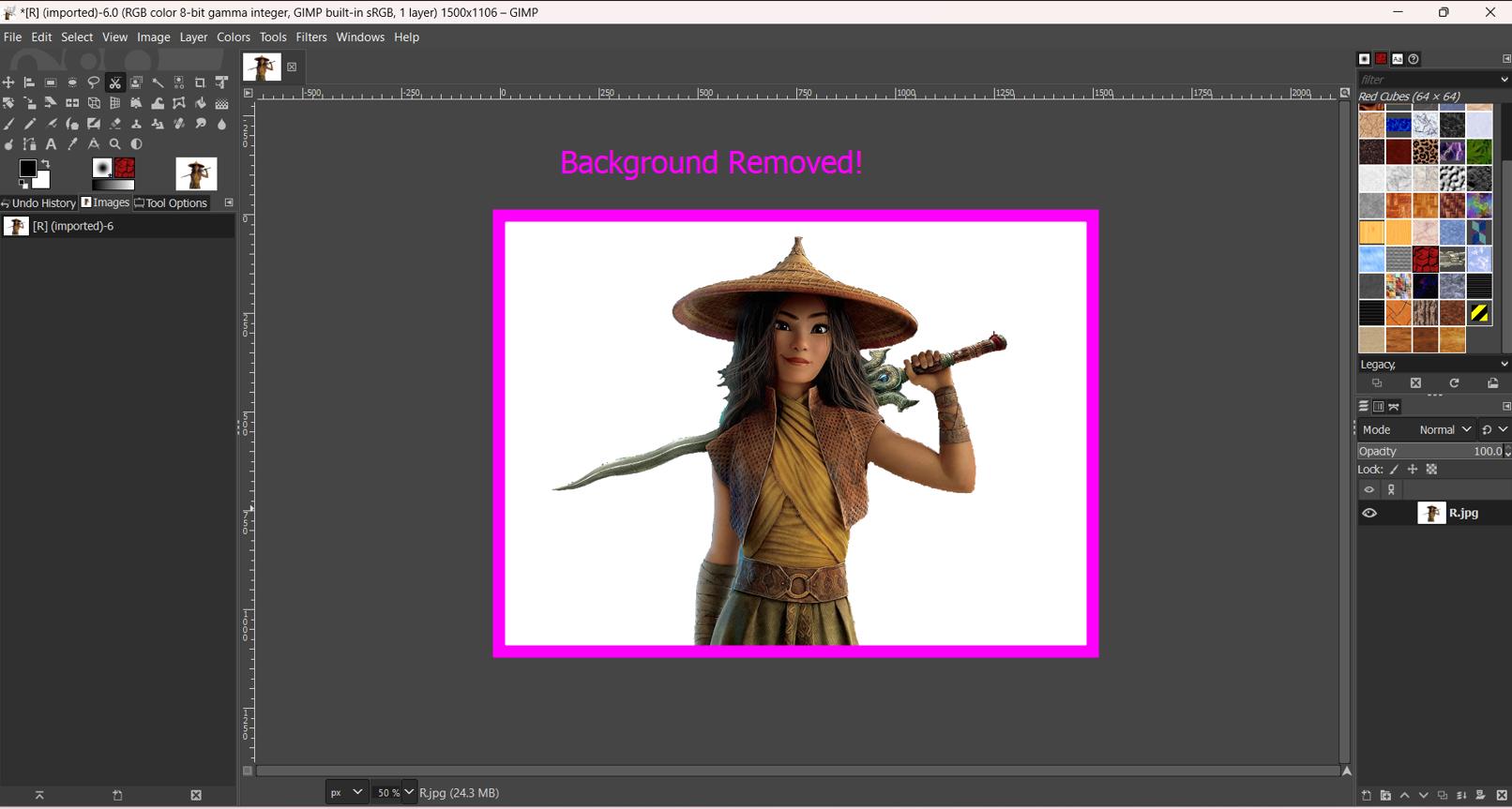This screenshot has width=1512, height=809.
Task: Select the Alignment tool
Action: pyautogui.click(x=30, y=82)
